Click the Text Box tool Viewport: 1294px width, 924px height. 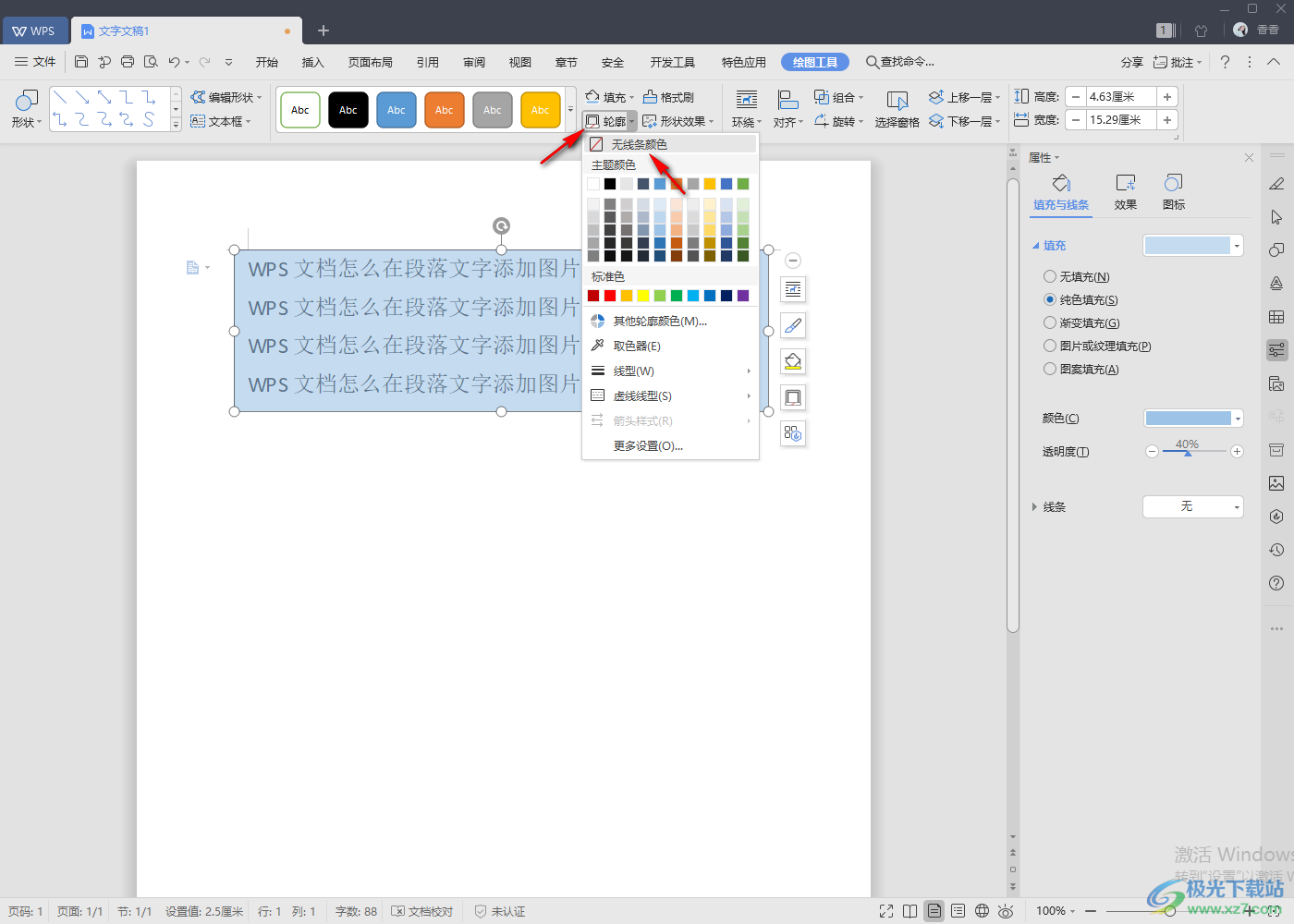pyautogui.click(x=220, y=121)
